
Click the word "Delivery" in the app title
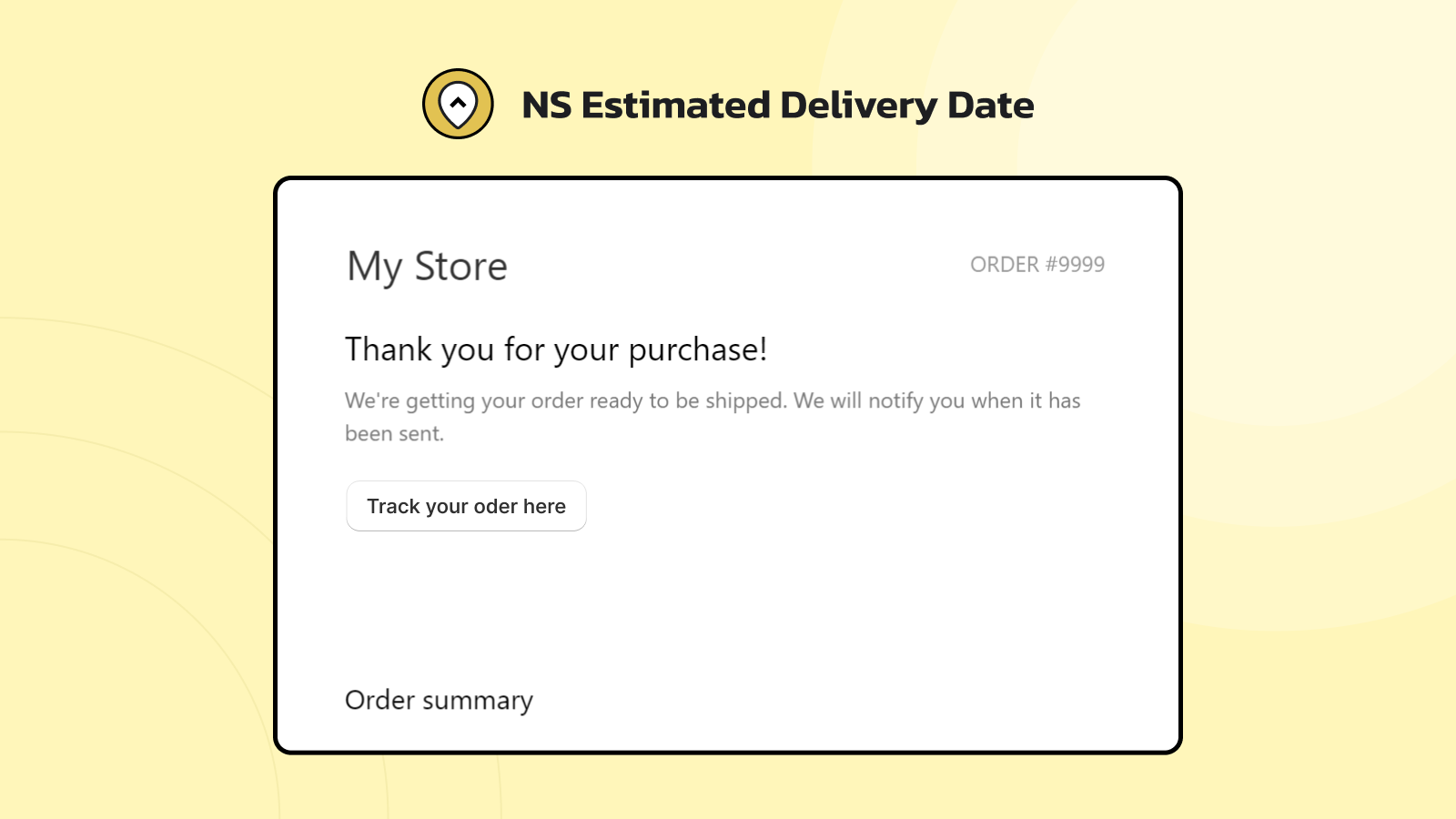click(858, 106)
